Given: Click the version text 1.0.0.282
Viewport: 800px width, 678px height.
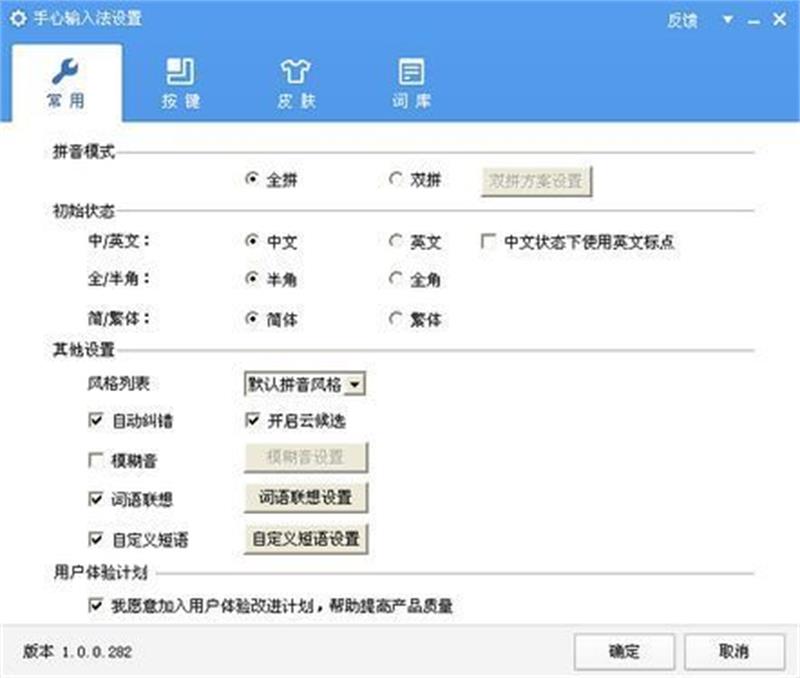Looking at the screenshot, I should click(x=97, y=652).
